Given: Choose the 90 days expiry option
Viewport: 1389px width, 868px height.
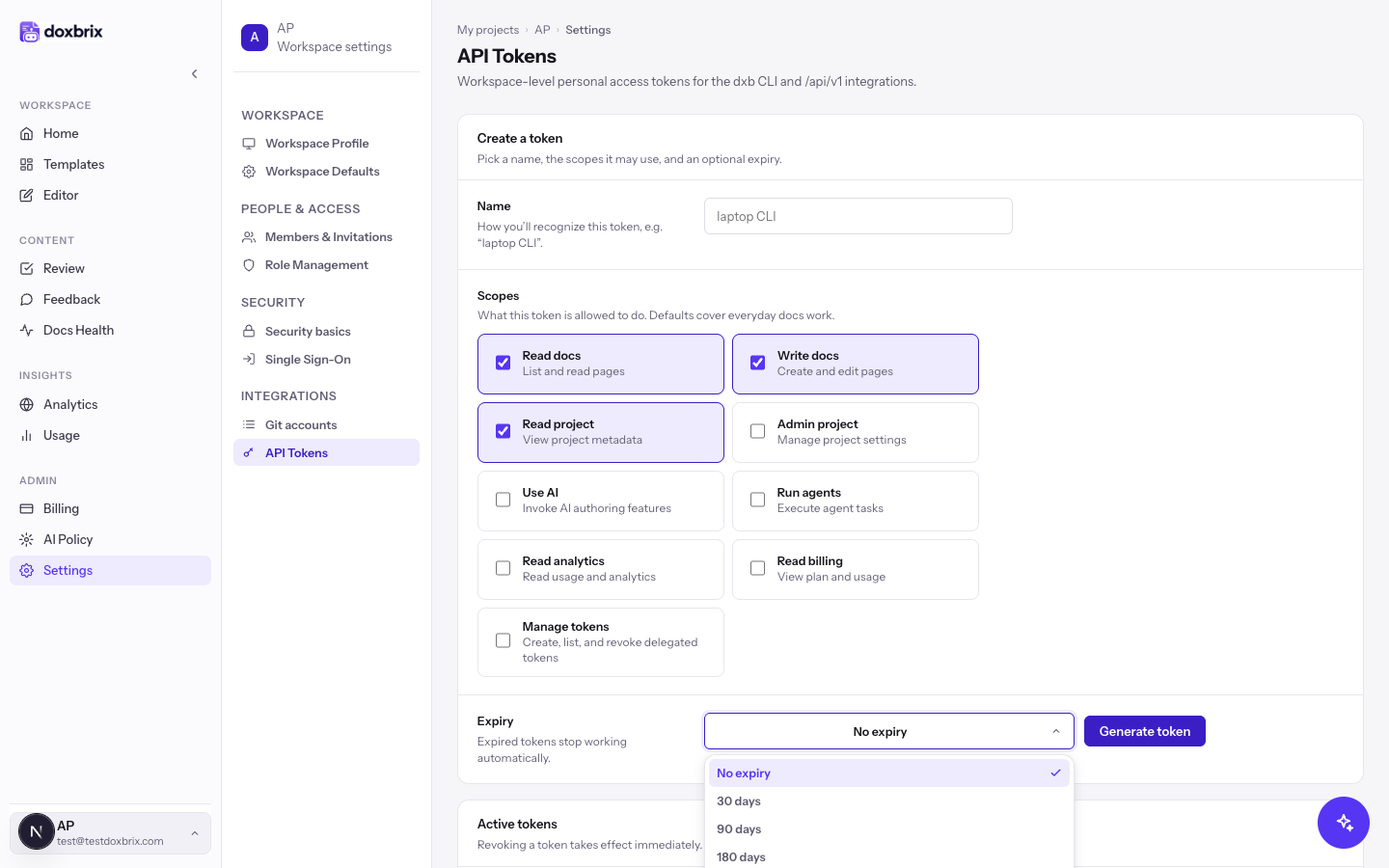Looking at the screenshot, I should tap(888, 829).
